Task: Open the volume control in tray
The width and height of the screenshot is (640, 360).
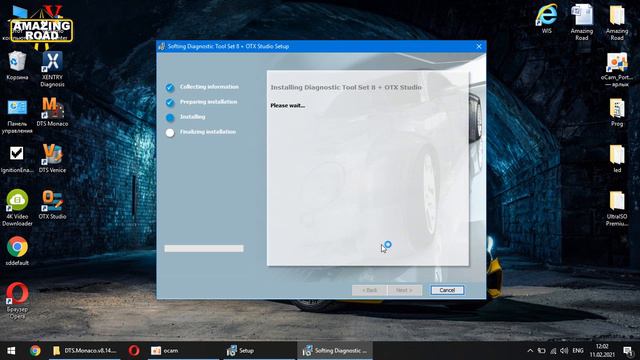Action: click(564, 351)
